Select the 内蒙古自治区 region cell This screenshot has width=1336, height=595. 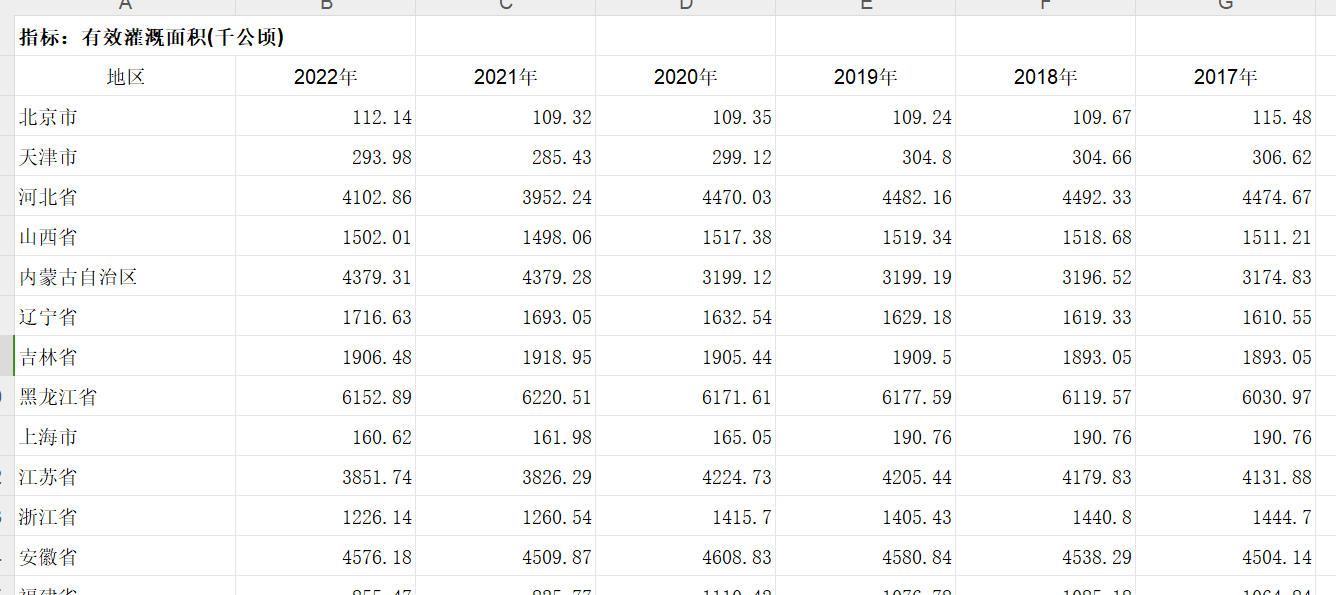pos(78,277)
